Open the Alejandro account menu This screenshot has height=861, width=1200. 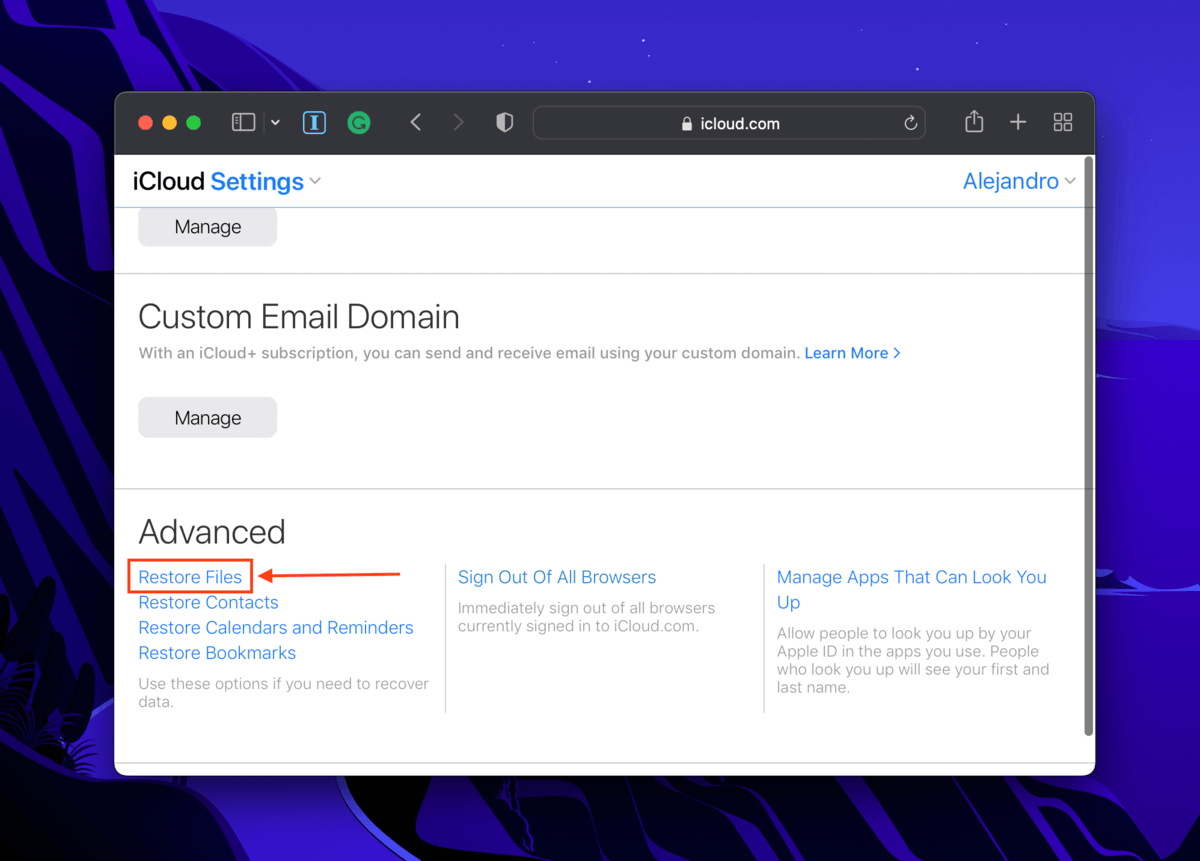[1019, 181]
